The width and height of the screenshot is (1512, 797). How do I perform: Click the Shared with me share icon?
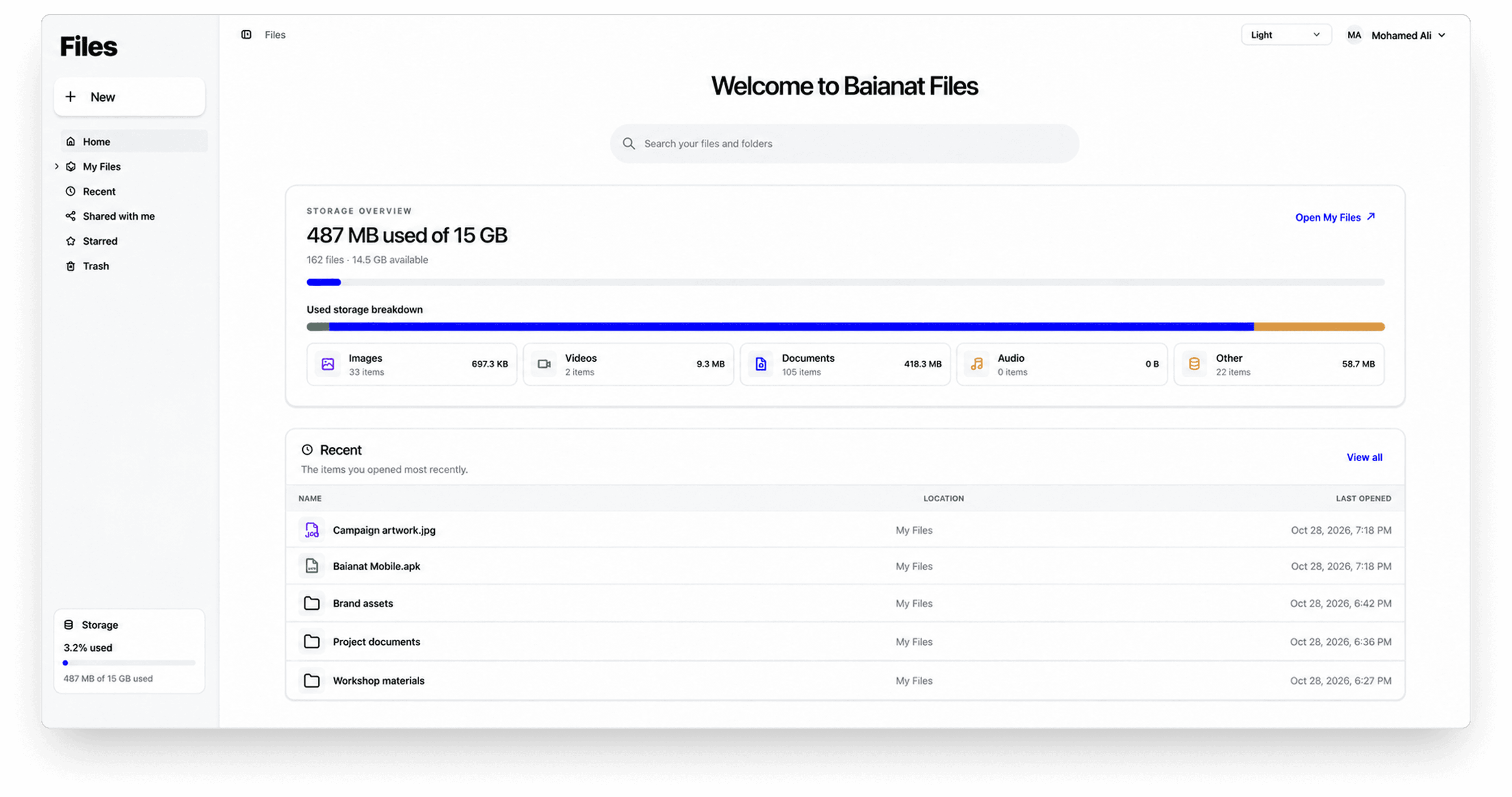70,216
